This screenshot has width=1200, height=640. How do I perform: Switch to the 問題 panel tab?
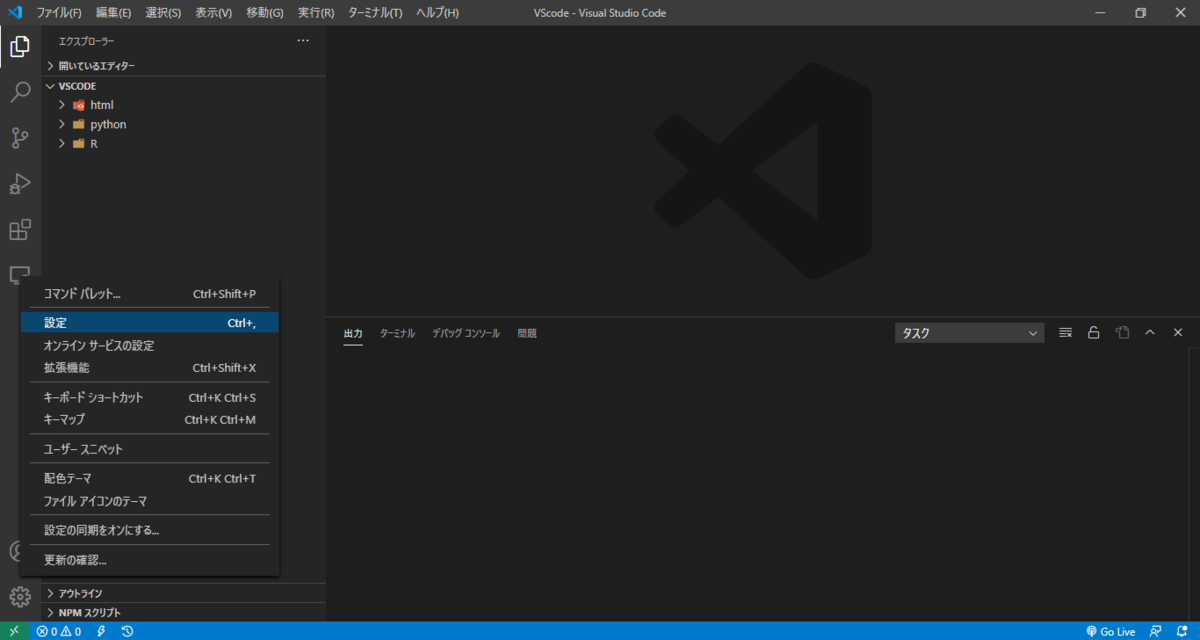pyautogui.click(x=527, y=333)
